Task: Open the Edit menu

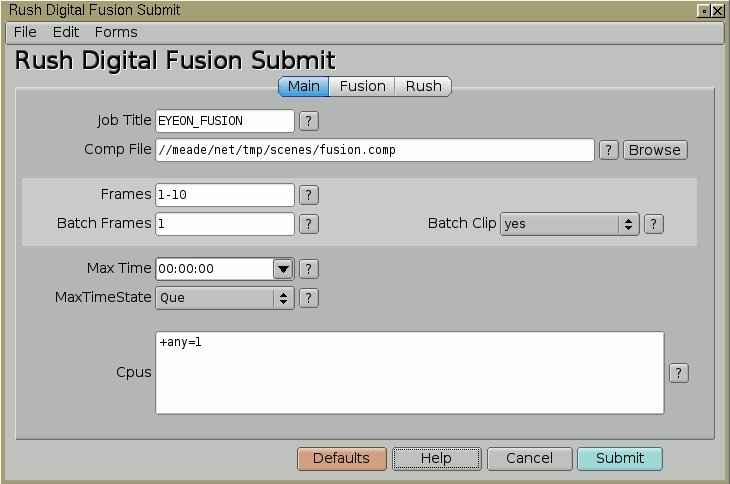Action: click(x=66, y=32)
